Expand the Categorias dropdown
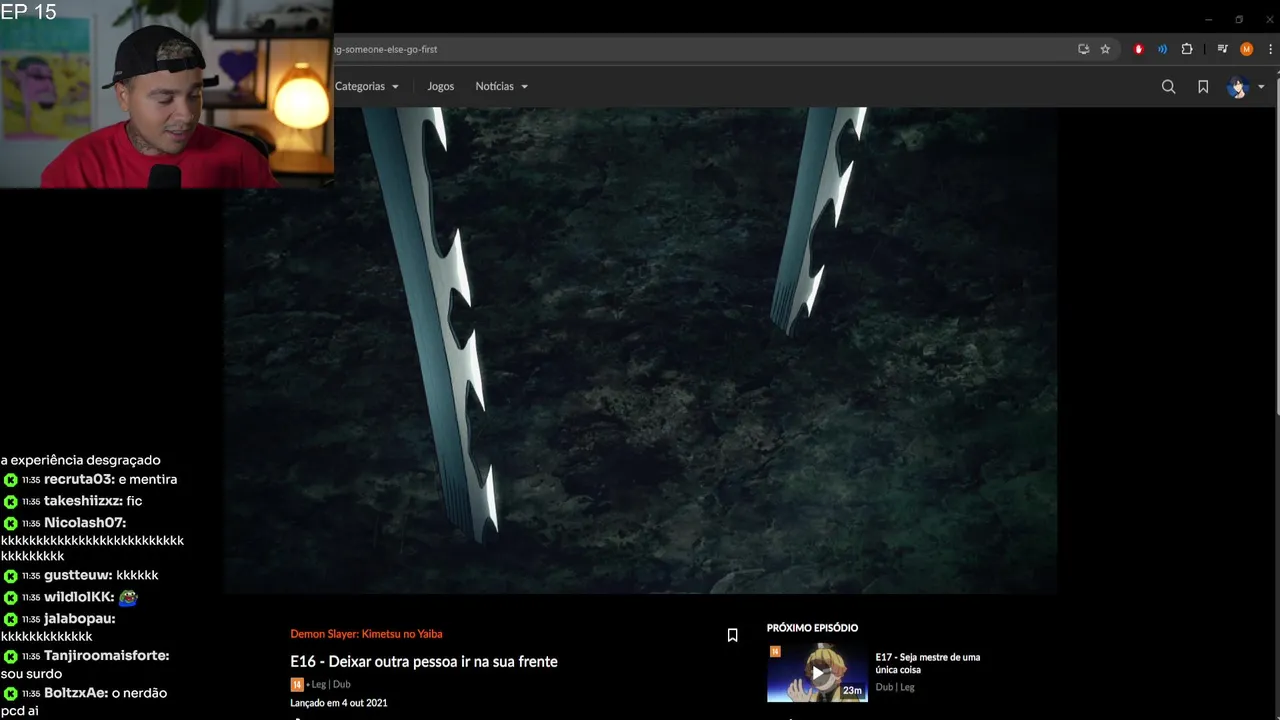The width and height of the screenshot is (1280, 720). pos(367,86)
